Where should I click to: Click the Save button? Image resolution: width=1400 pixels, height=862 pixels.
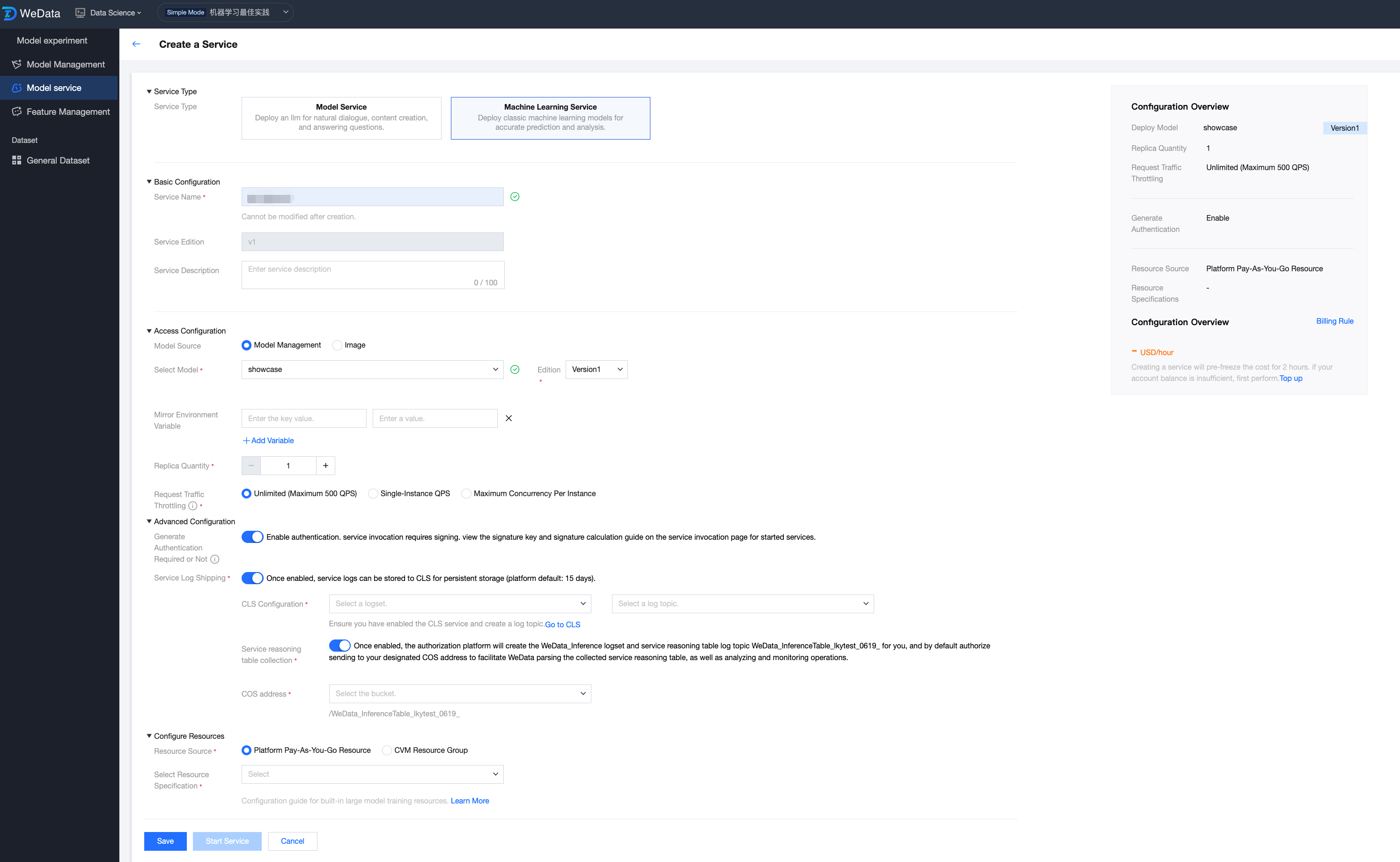[165, 841]
